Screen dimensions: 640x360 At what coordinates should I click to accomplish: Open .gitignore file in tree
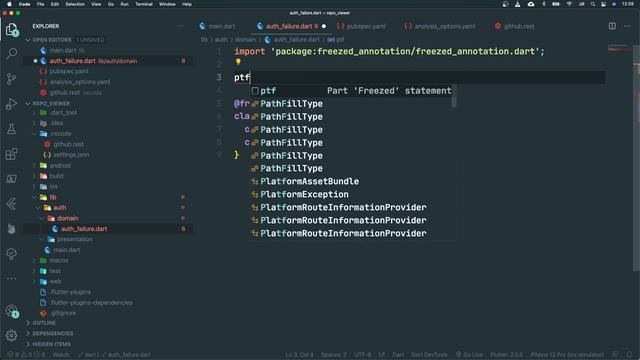click(63, 313)
